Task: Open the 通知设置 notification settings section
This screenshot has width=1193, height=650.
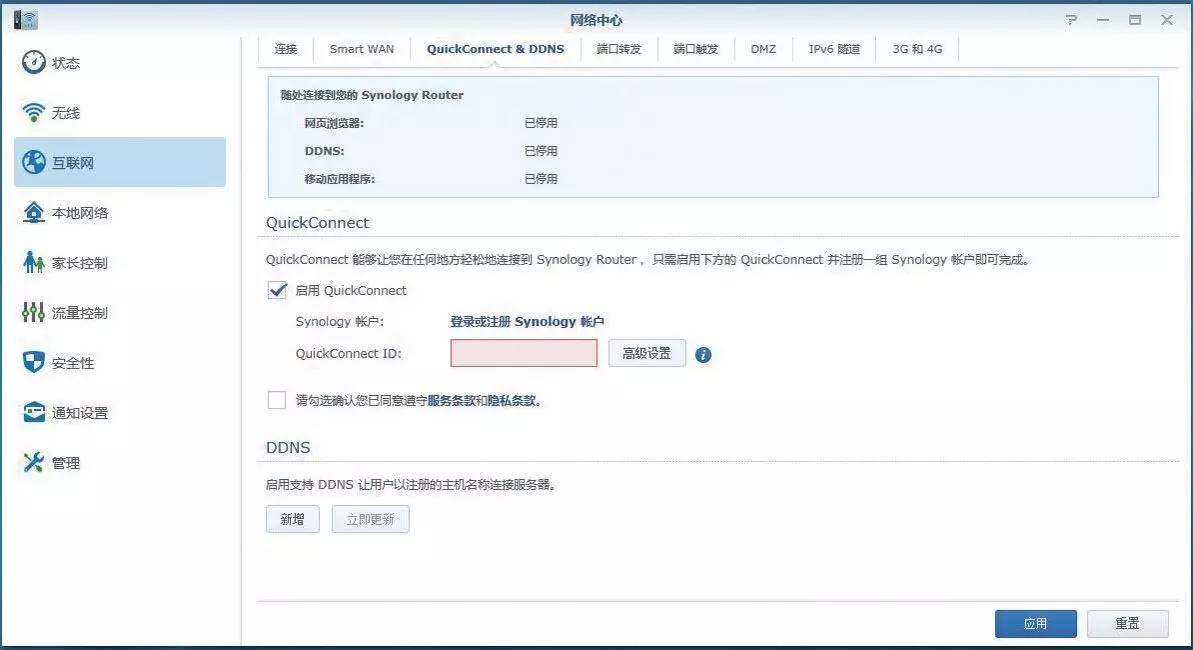Action: click(x=119, y=413)
